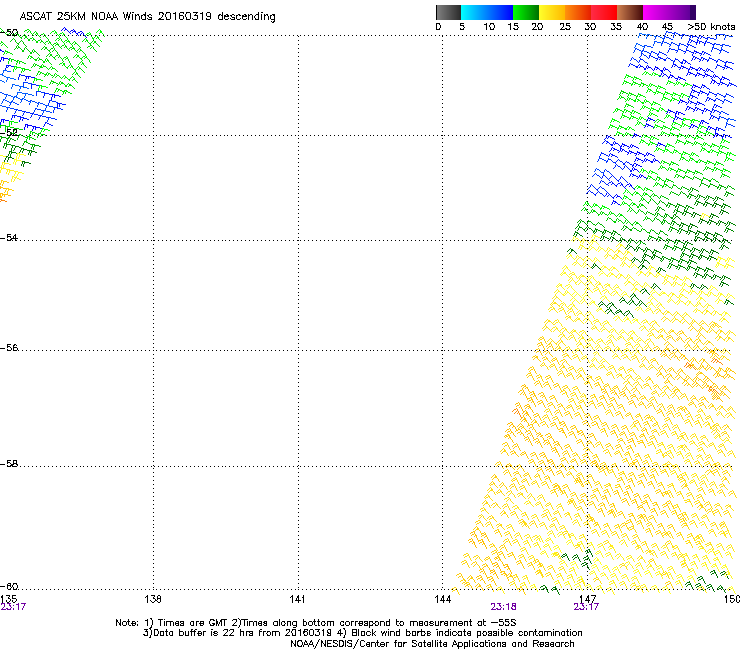Image resolution: width=740 pixels, height=650 pixels.
Task: Click the latitude label -50
Action: (9, 33)
